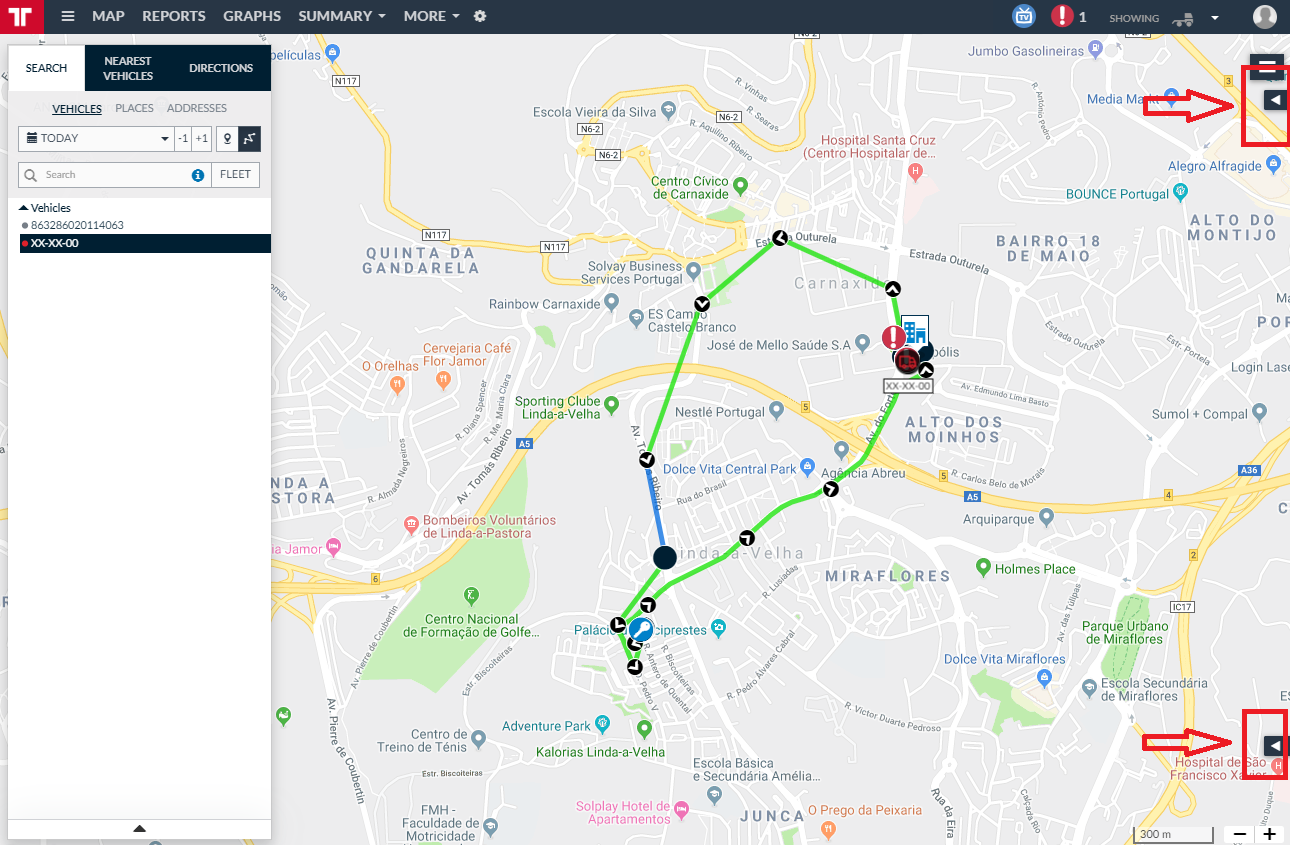Collapse the search panel with bottom arrow
The height and width of the screenshot is (845, 1290).
click(x=139, y=828)
